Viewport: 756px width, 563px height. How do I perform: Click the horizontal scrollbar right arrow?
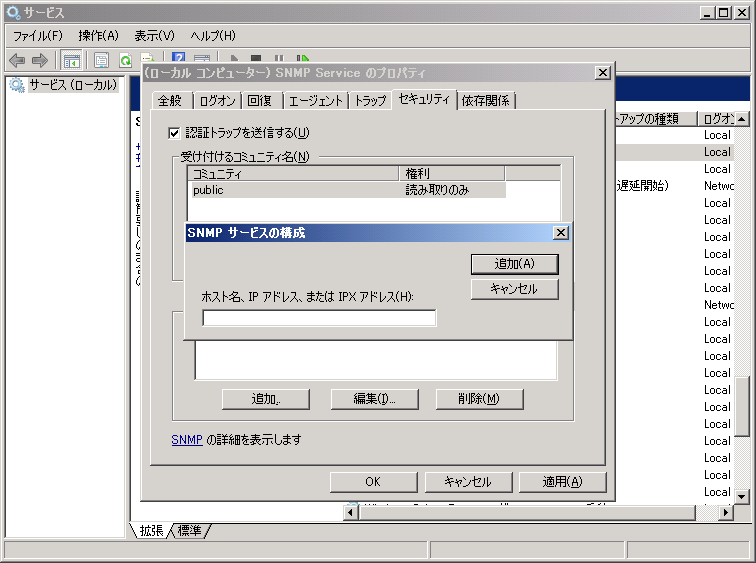pyautogui.click(x=726, y=512)
